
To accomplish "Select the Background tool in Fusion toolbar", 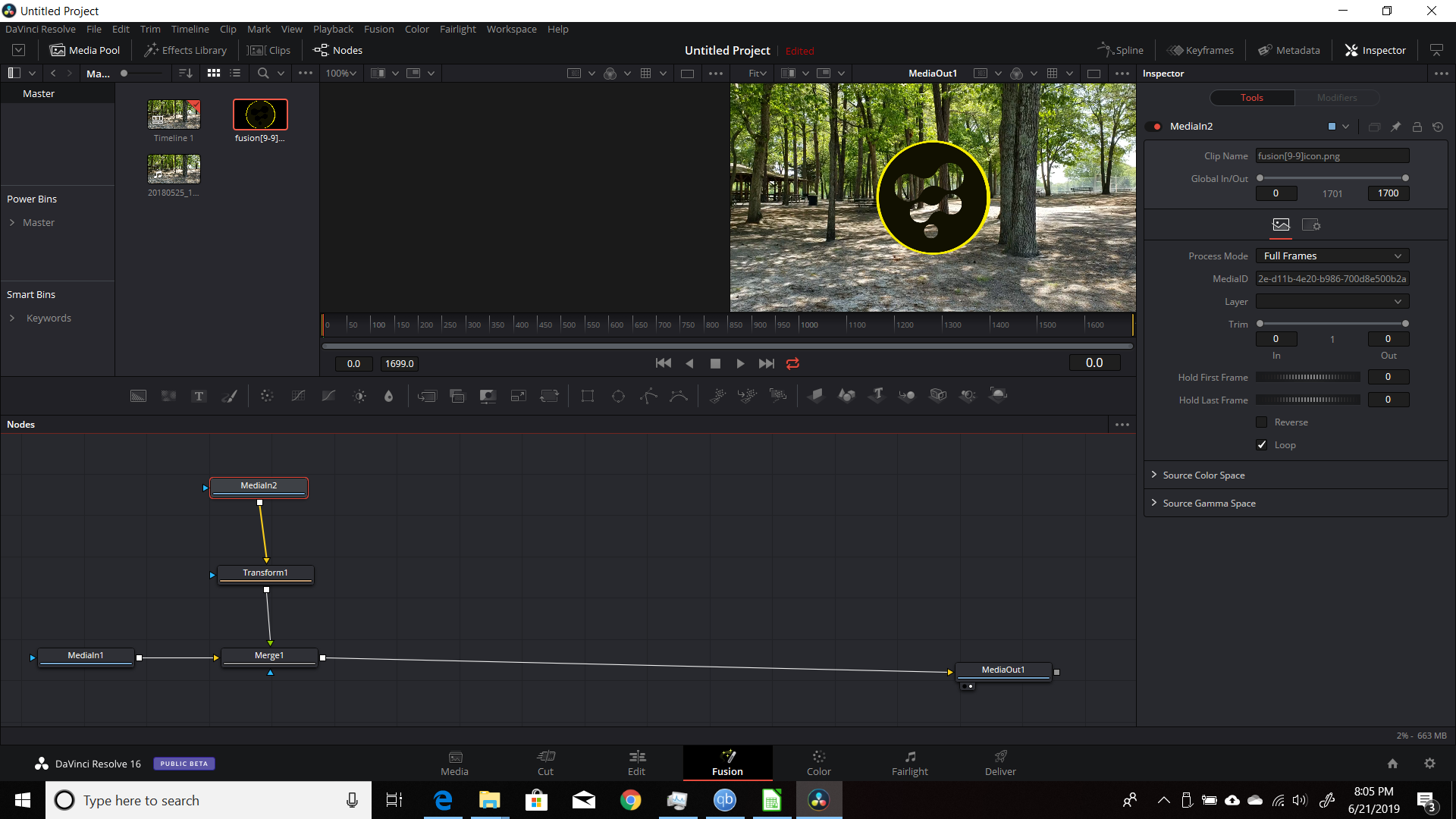I will 138,396.
